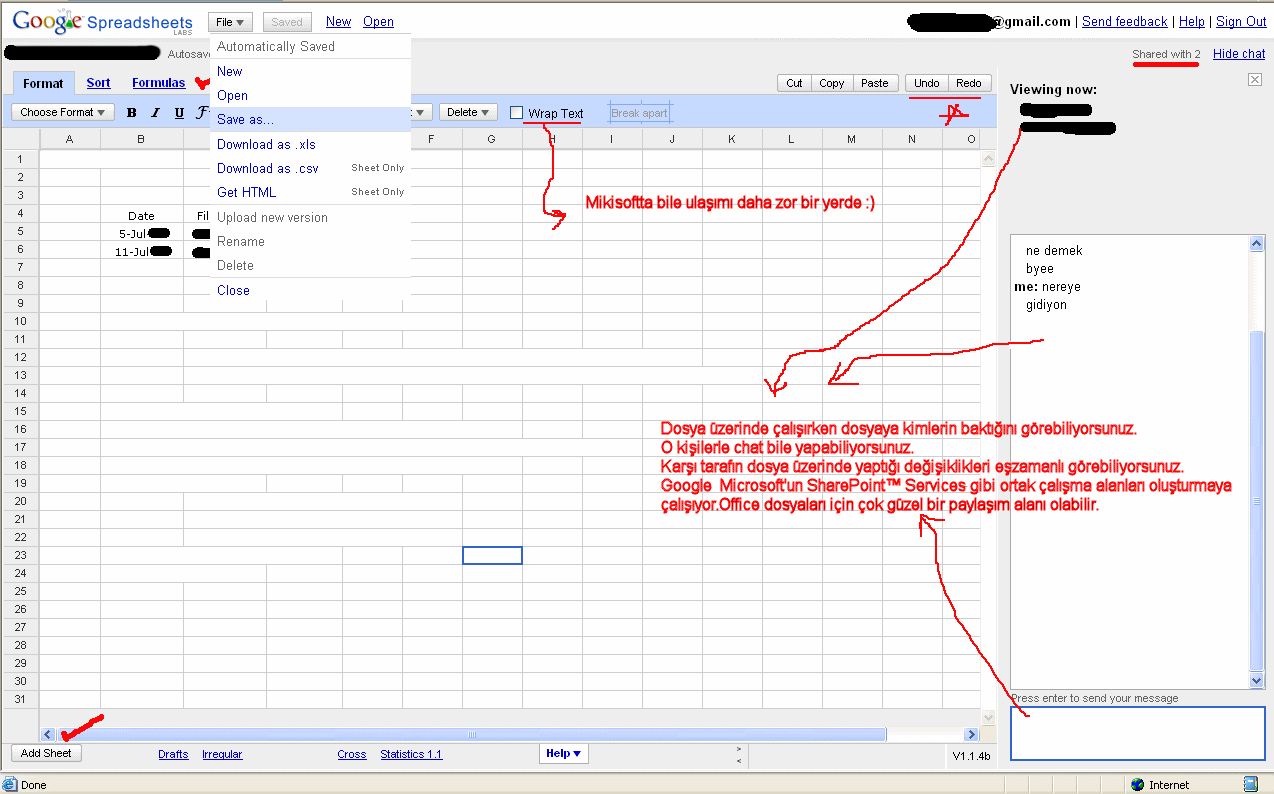Image resolution: width=1274 pixels, height=794 pixels.
Task: Click the Open link in the header
Action: pyautogui.click(x=378, y=22)
